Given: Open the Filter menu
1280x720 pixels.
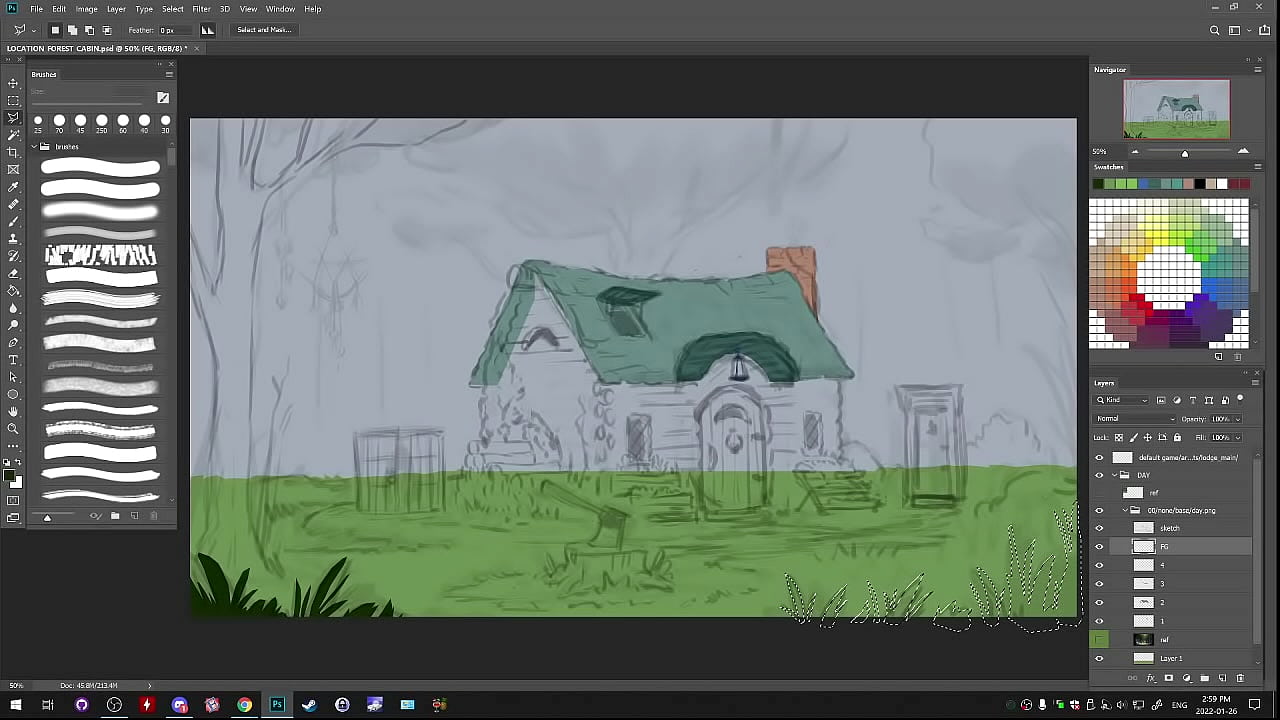Looking at the screenshot, I should (x=201, y=9).
